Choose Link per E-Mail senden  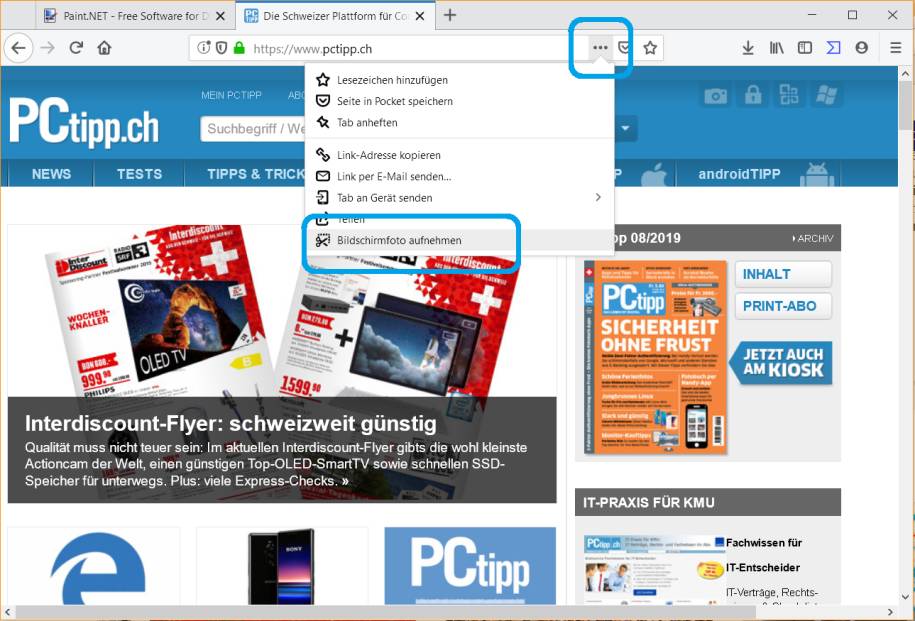pyautogui.click(x=459, y=176)
